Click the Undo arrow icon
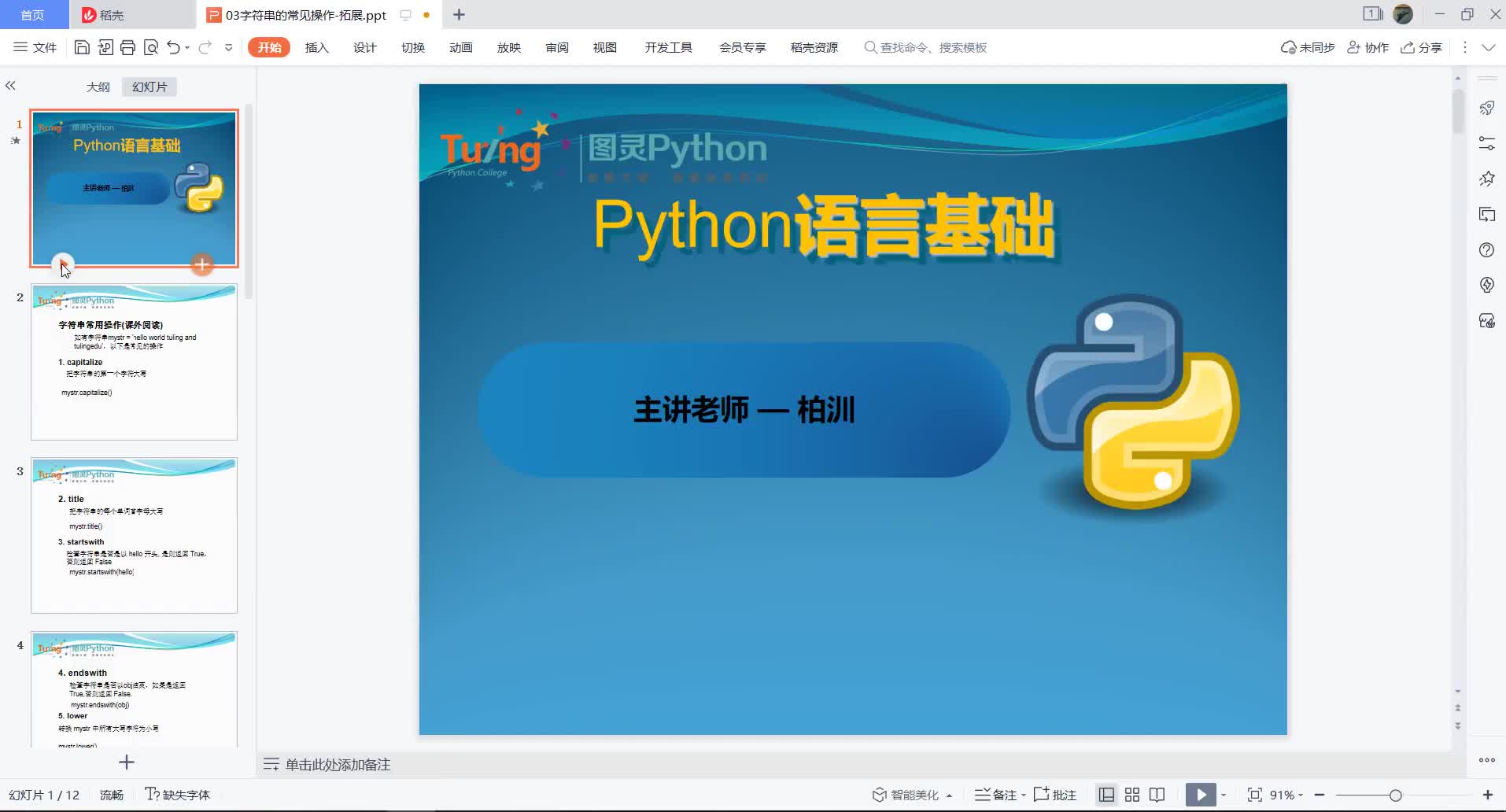 coord(174,47)
